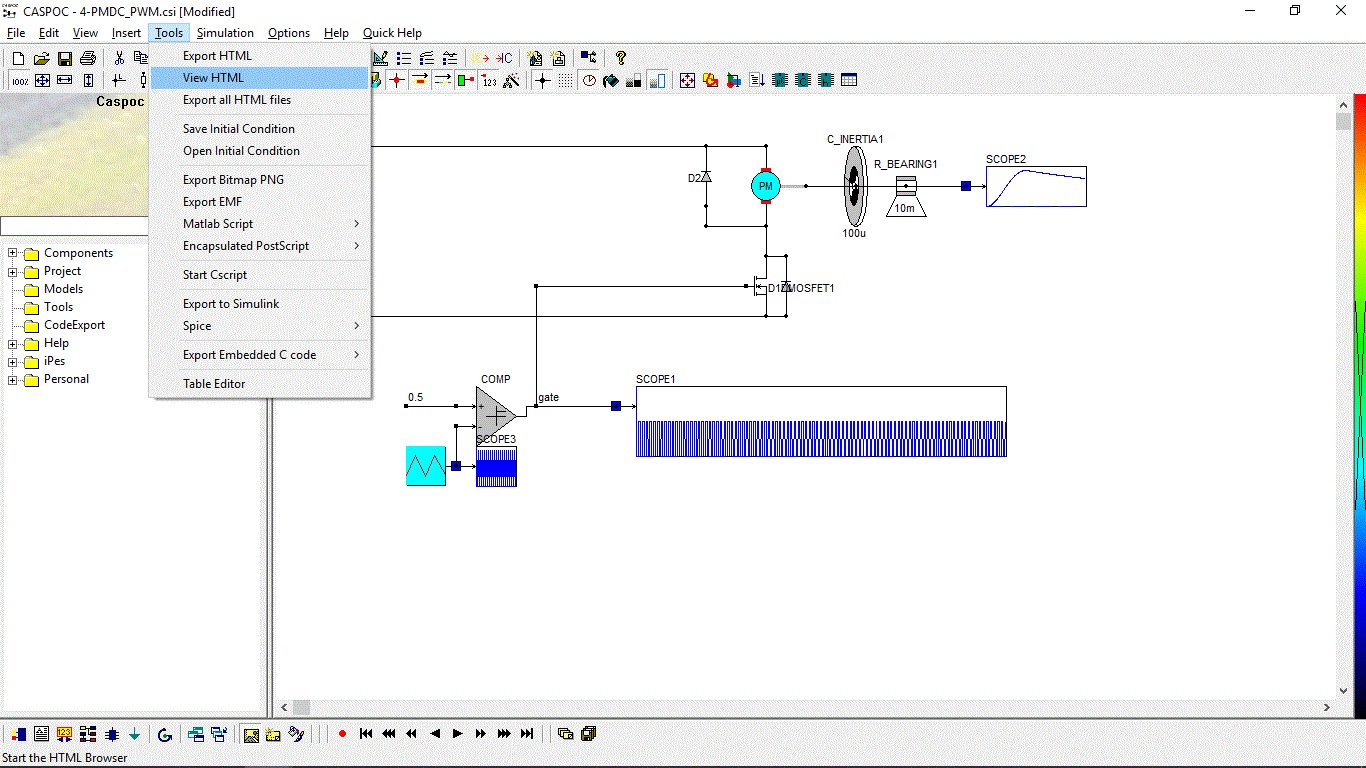
Task: Select View HTML menu entry
Action: click(260, 78)
